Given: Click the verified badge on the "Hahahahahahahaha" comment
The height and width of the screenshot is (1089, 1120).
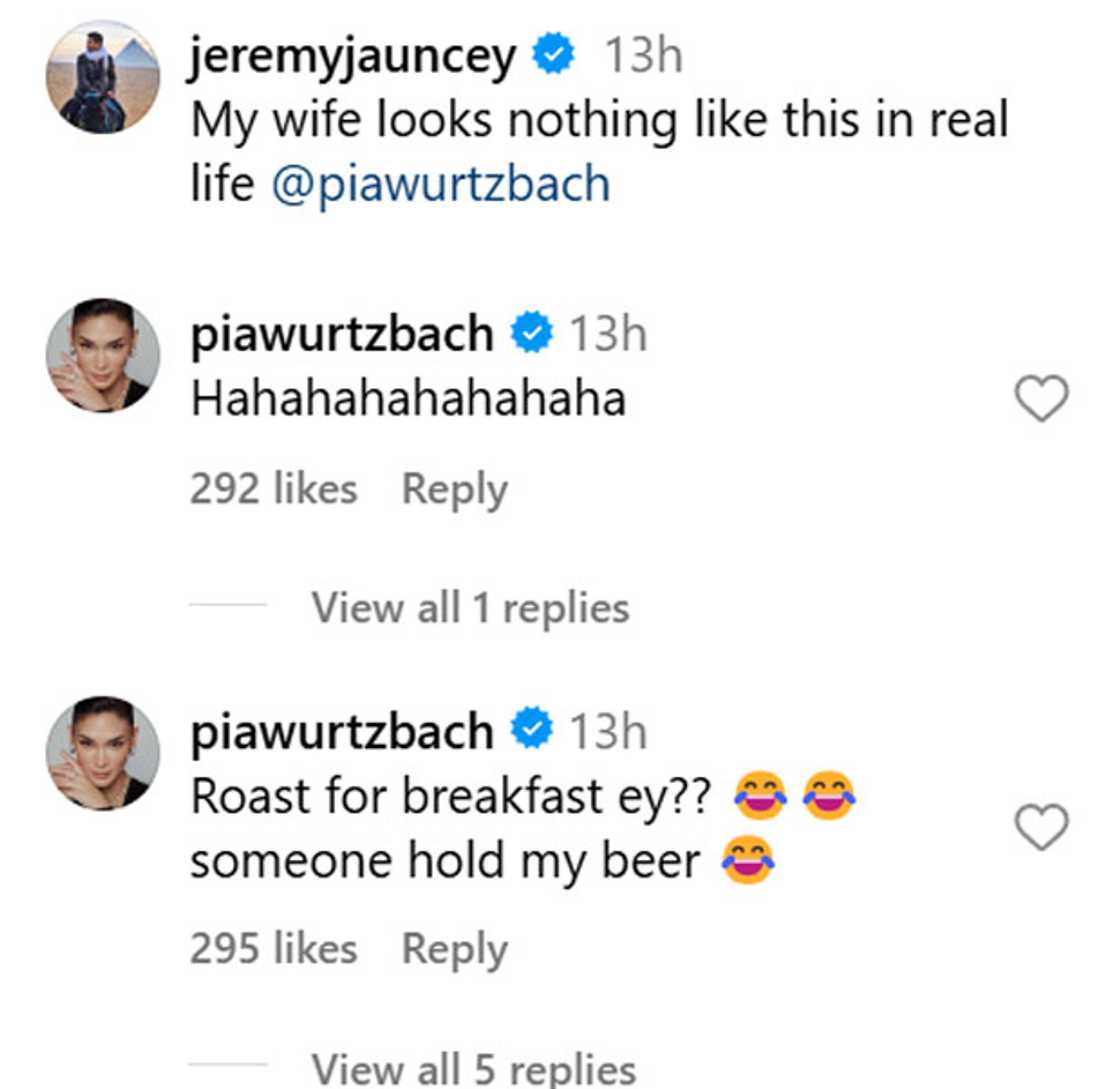Looking at the screenshot, I should 531,334.
